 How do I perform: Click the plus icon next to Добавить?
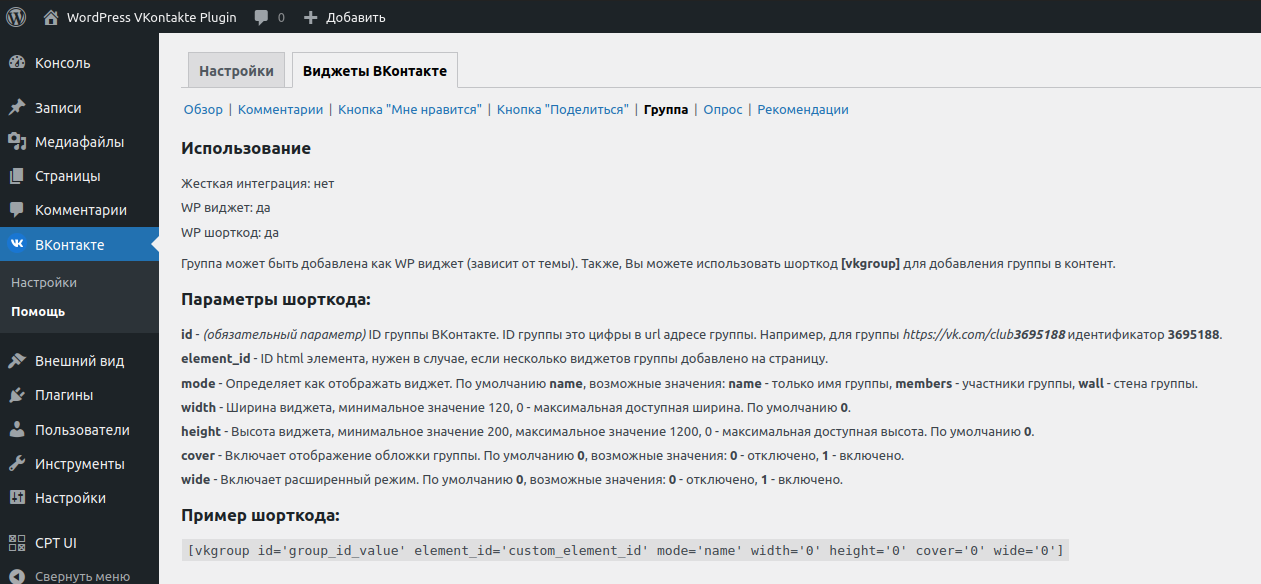coord(310,17)
